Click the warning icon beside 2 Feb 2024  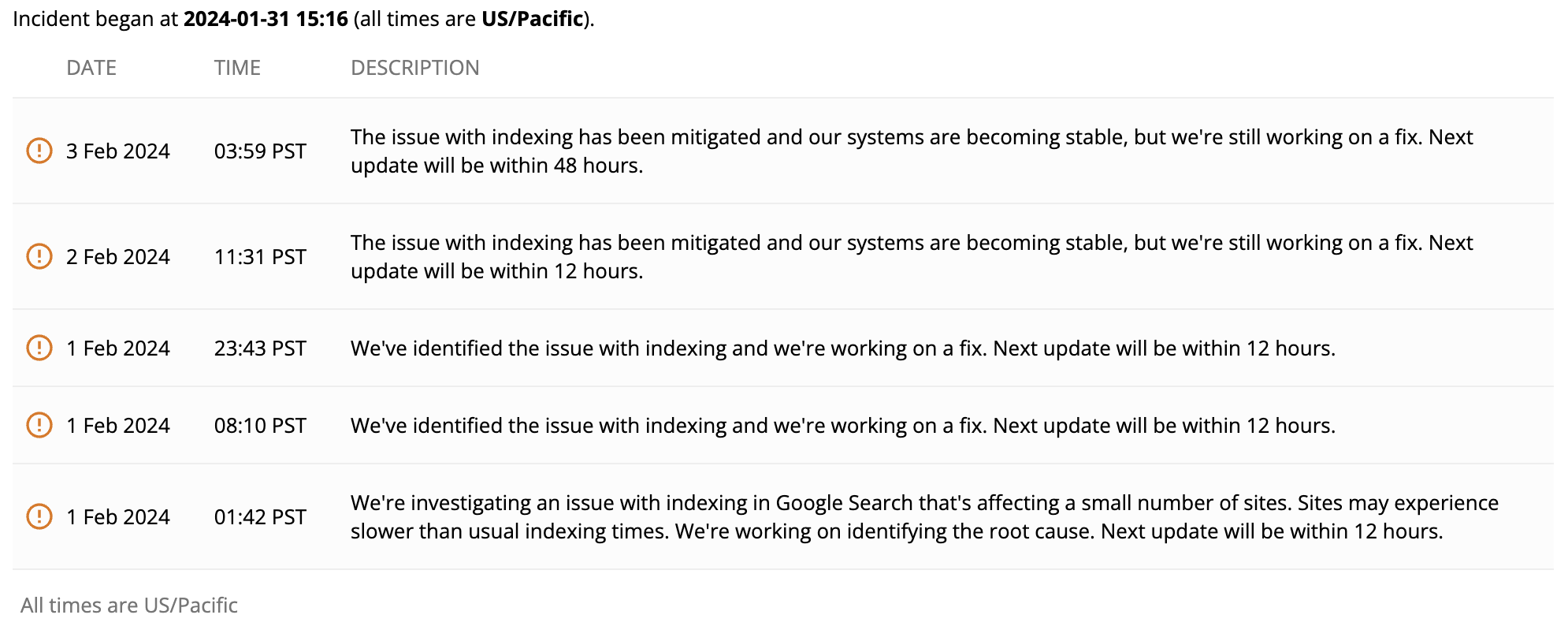pos(39,256)
